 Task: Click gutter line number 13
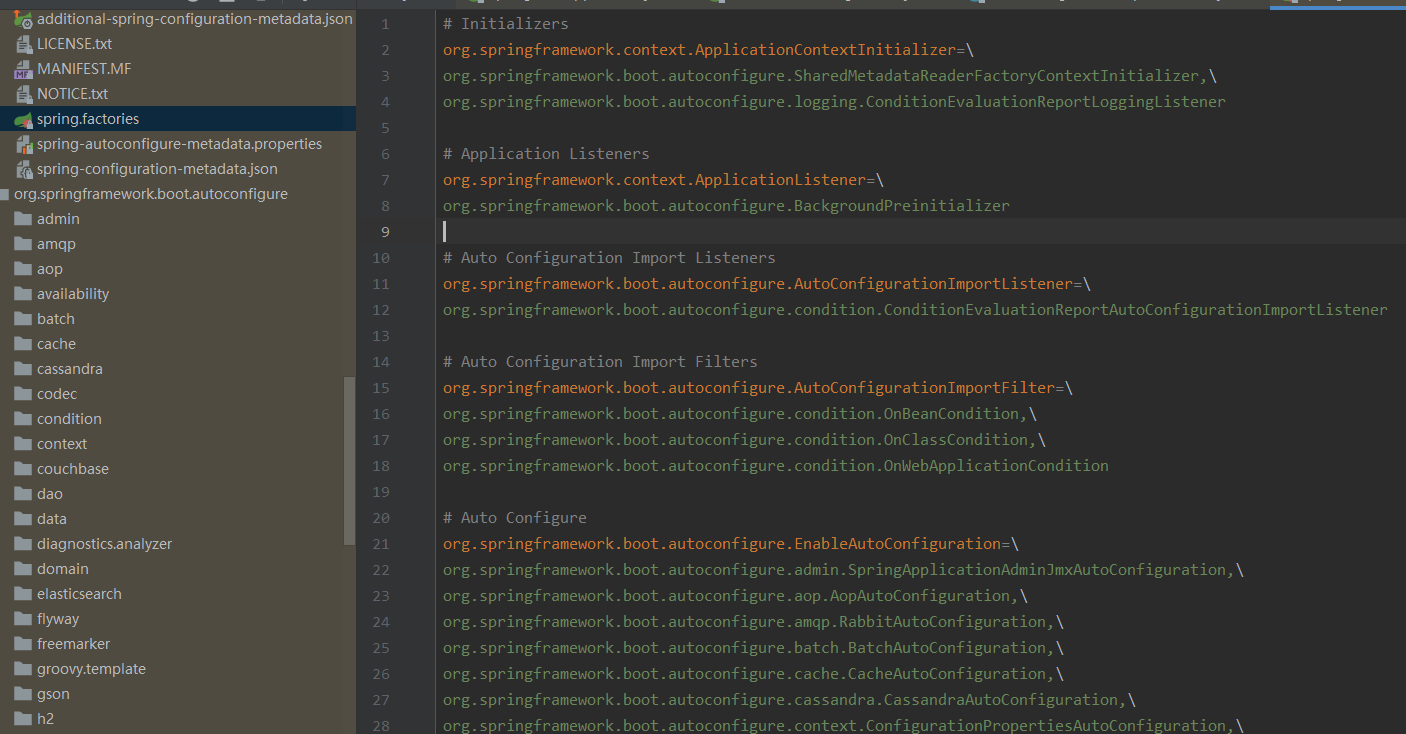click(381, 336)
